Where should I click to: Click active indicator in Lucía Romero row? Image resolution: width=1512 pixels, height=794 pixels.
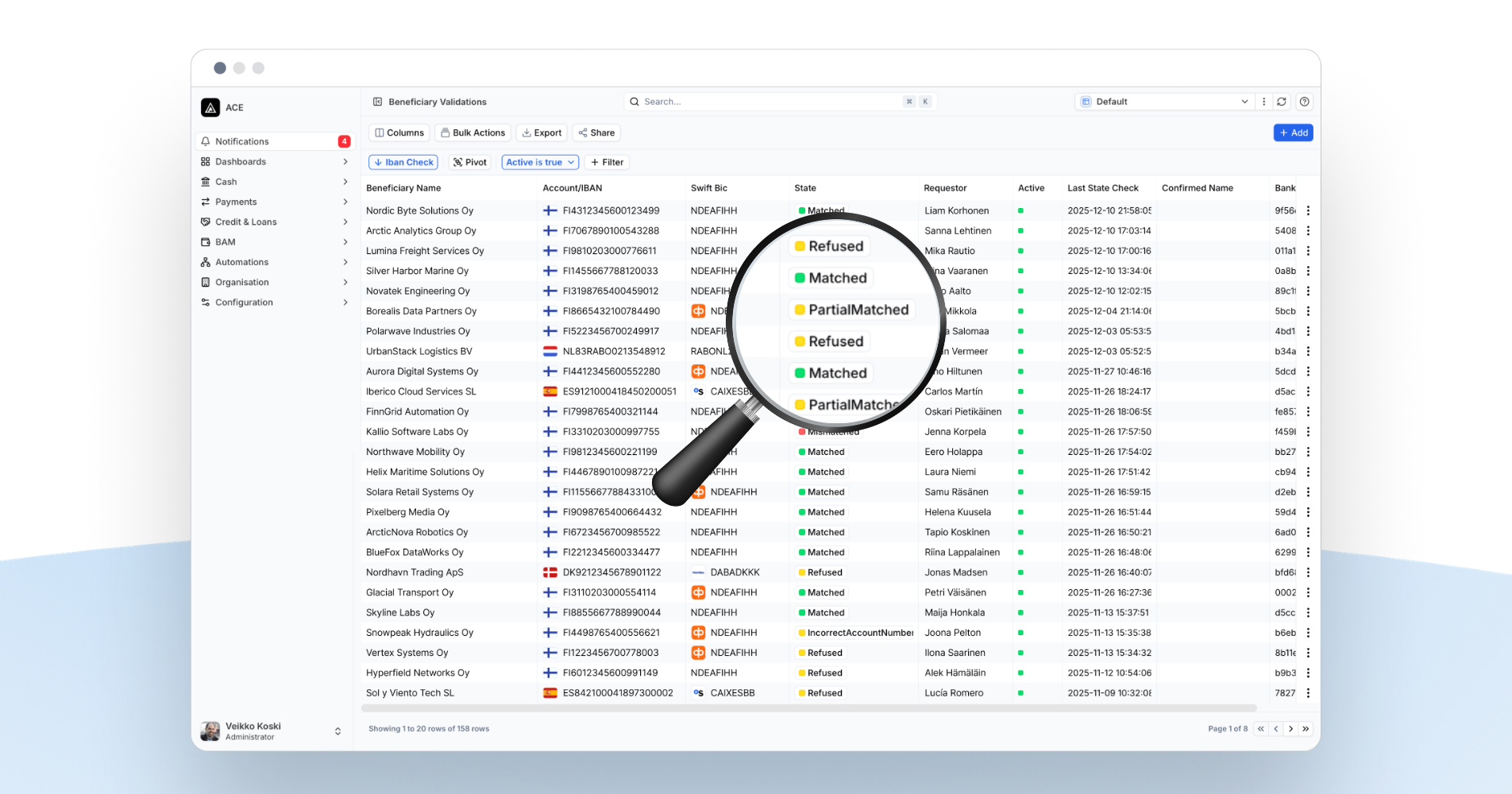(x=1020, y=693)
